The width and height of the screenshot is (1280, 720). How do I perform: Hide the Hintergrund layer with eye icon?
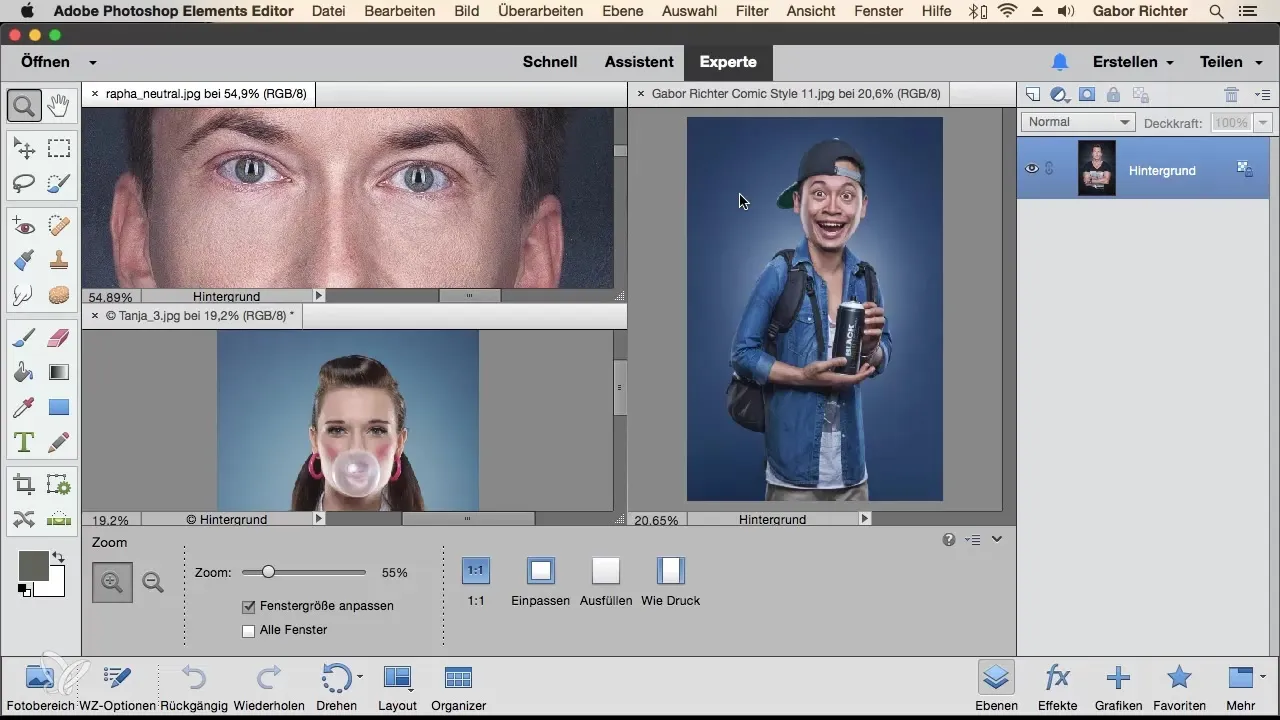pos(1032,169)
